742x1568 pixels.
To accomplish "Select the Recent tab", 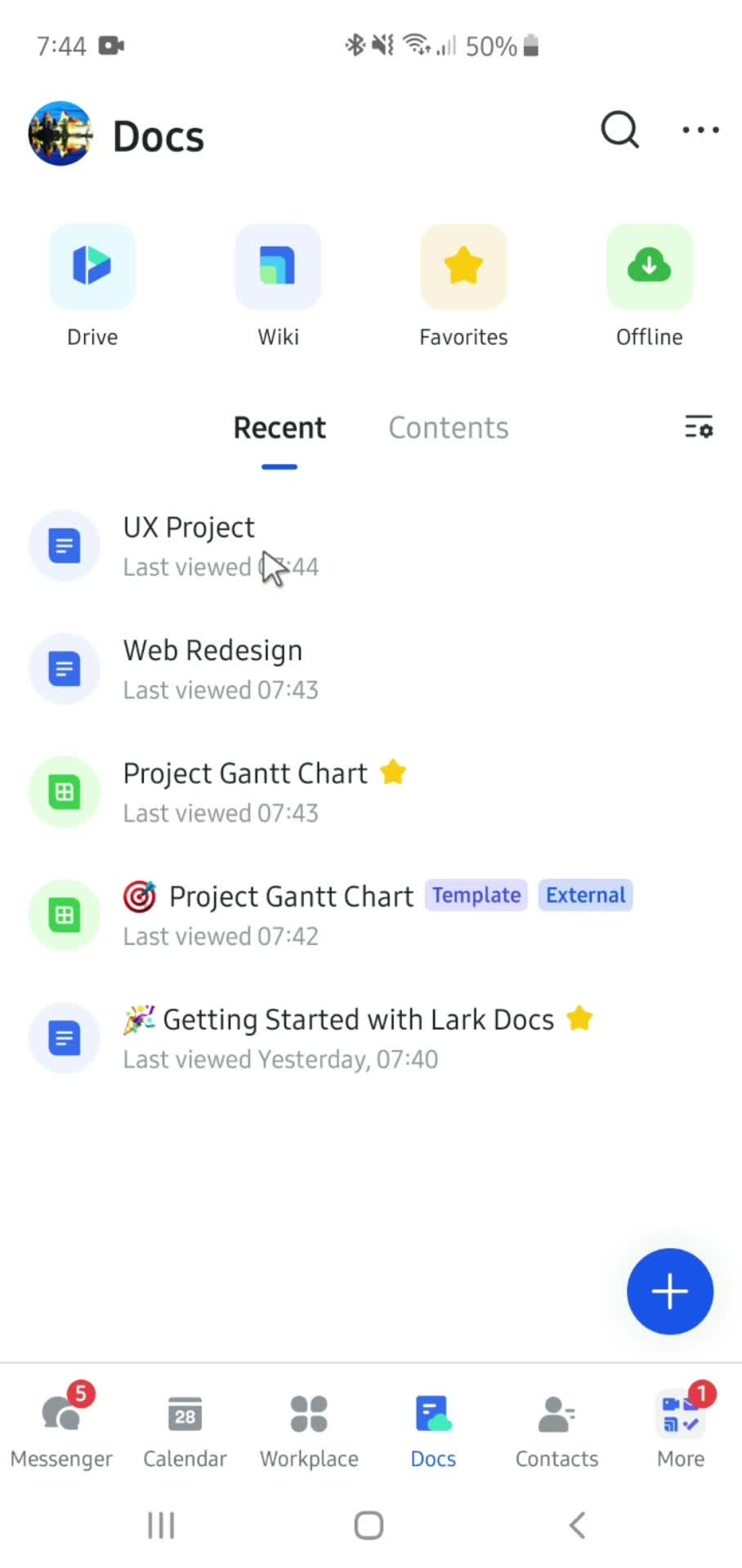I will (x=279, y=428).
